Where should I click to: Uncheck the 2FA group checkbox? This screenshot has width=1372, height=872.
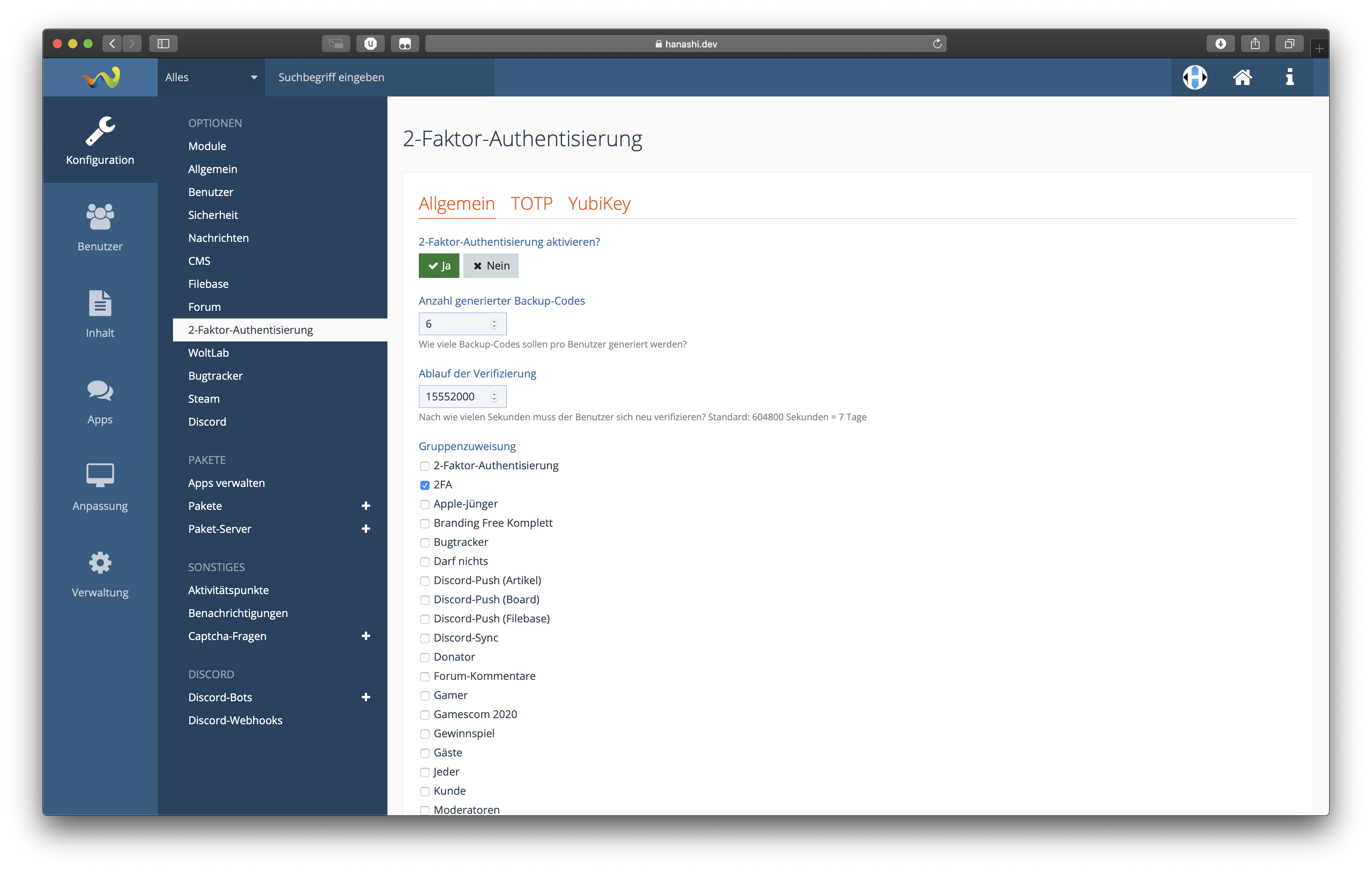[425, 485]
